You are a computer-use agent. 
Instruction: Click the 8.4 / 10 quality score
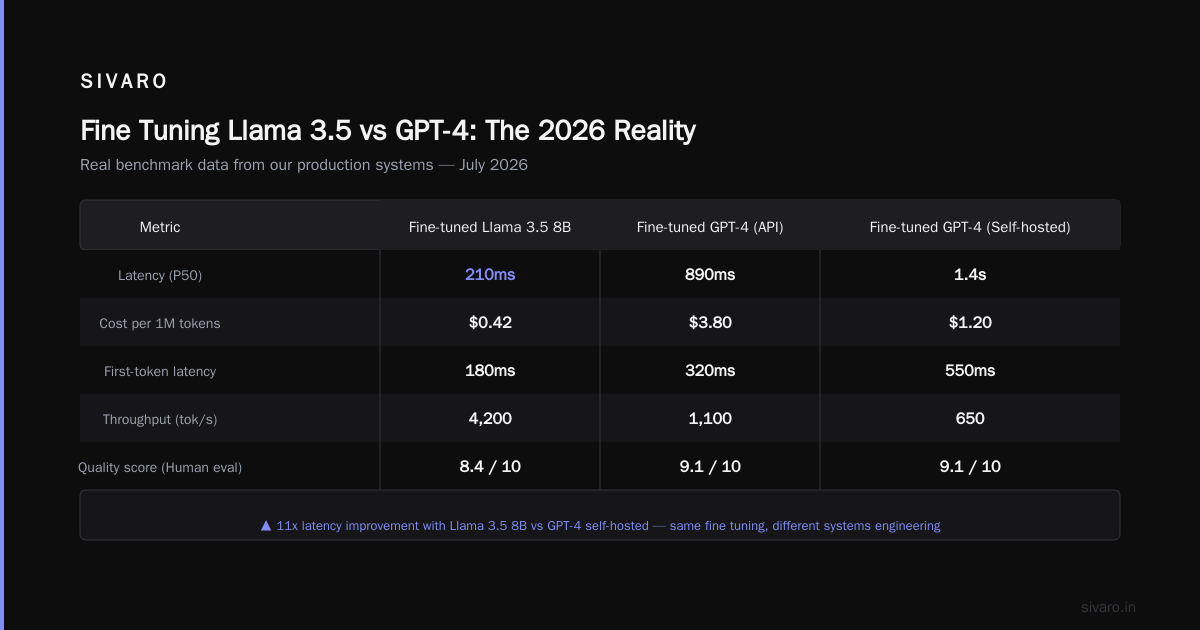pyautogui.click(x=490, y=466)
